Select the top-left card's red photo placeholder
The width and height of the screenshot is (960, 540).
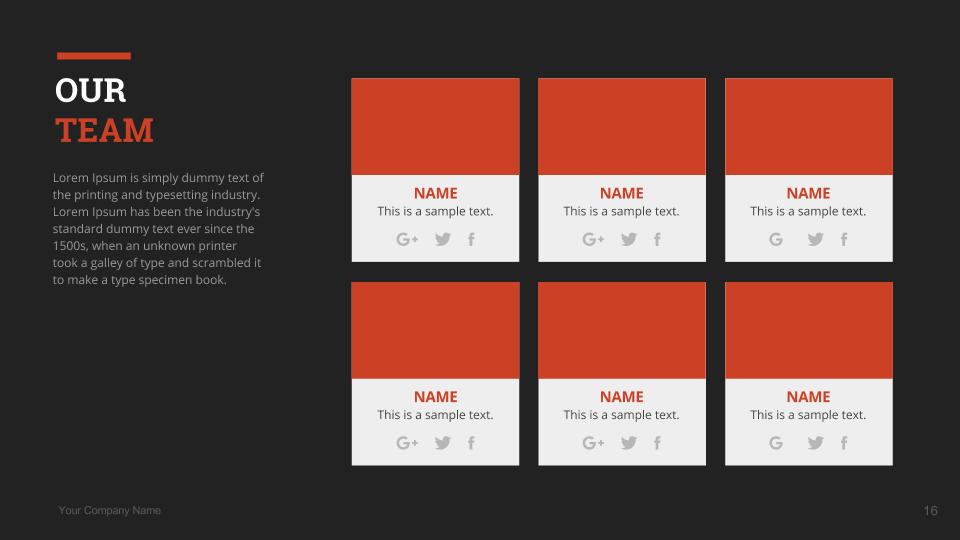(x=435, y=127)
